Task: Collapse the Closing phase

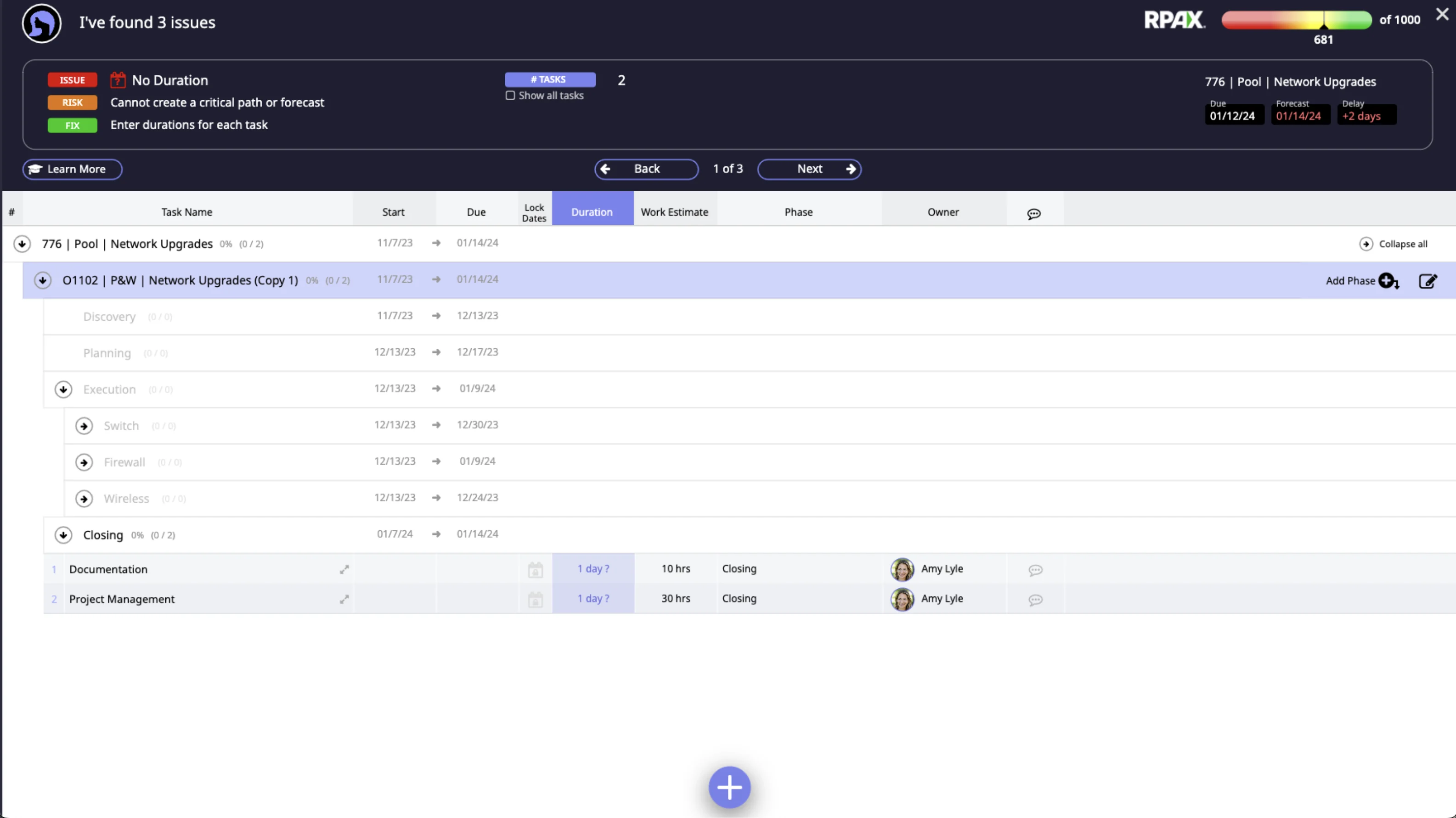Action: pyautogui.click(x=63, y=534)
